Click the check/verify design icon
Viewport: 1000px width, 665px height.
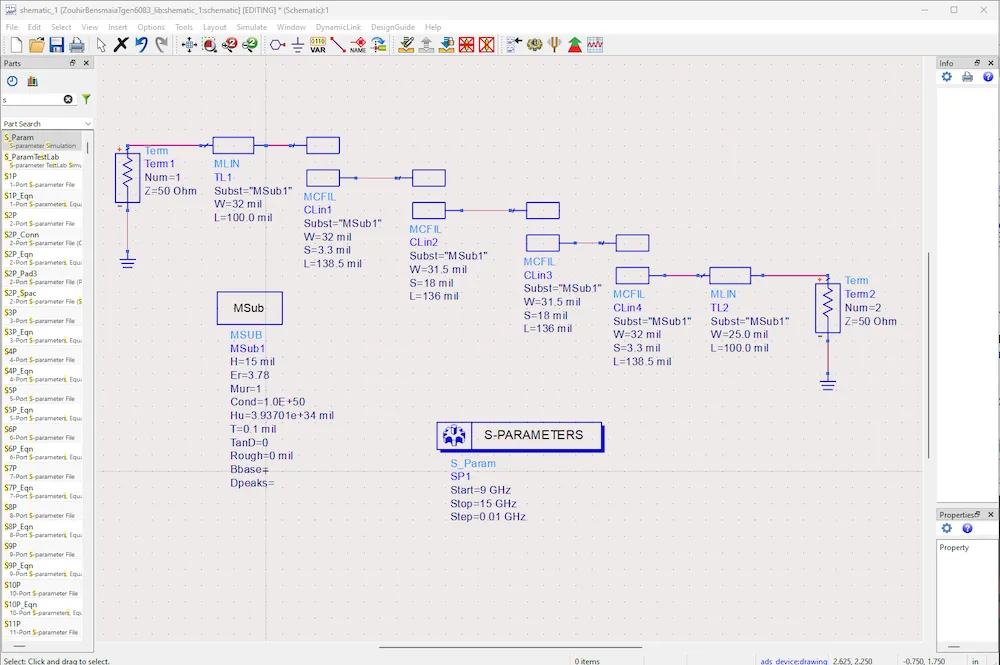pos(406,45)
